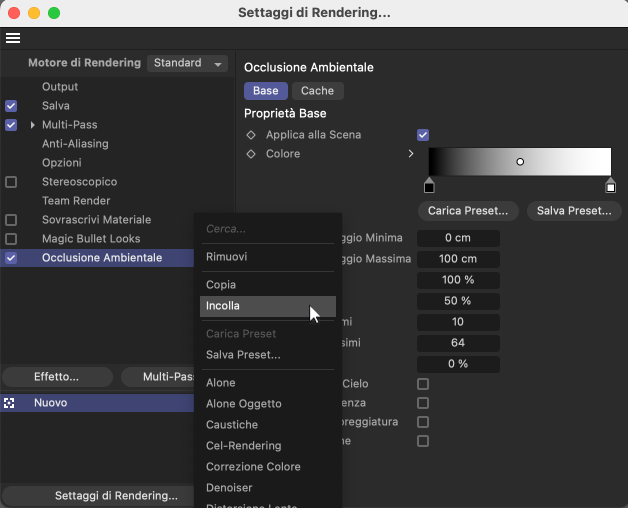Screen dimensions: 628x508
Task: Expand the Multi-Pass tree arrow
Action: pos(32,125)
